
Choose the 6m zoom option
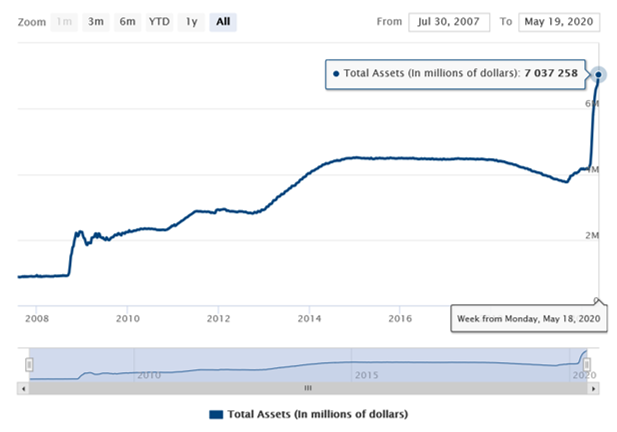pos(127,22)
